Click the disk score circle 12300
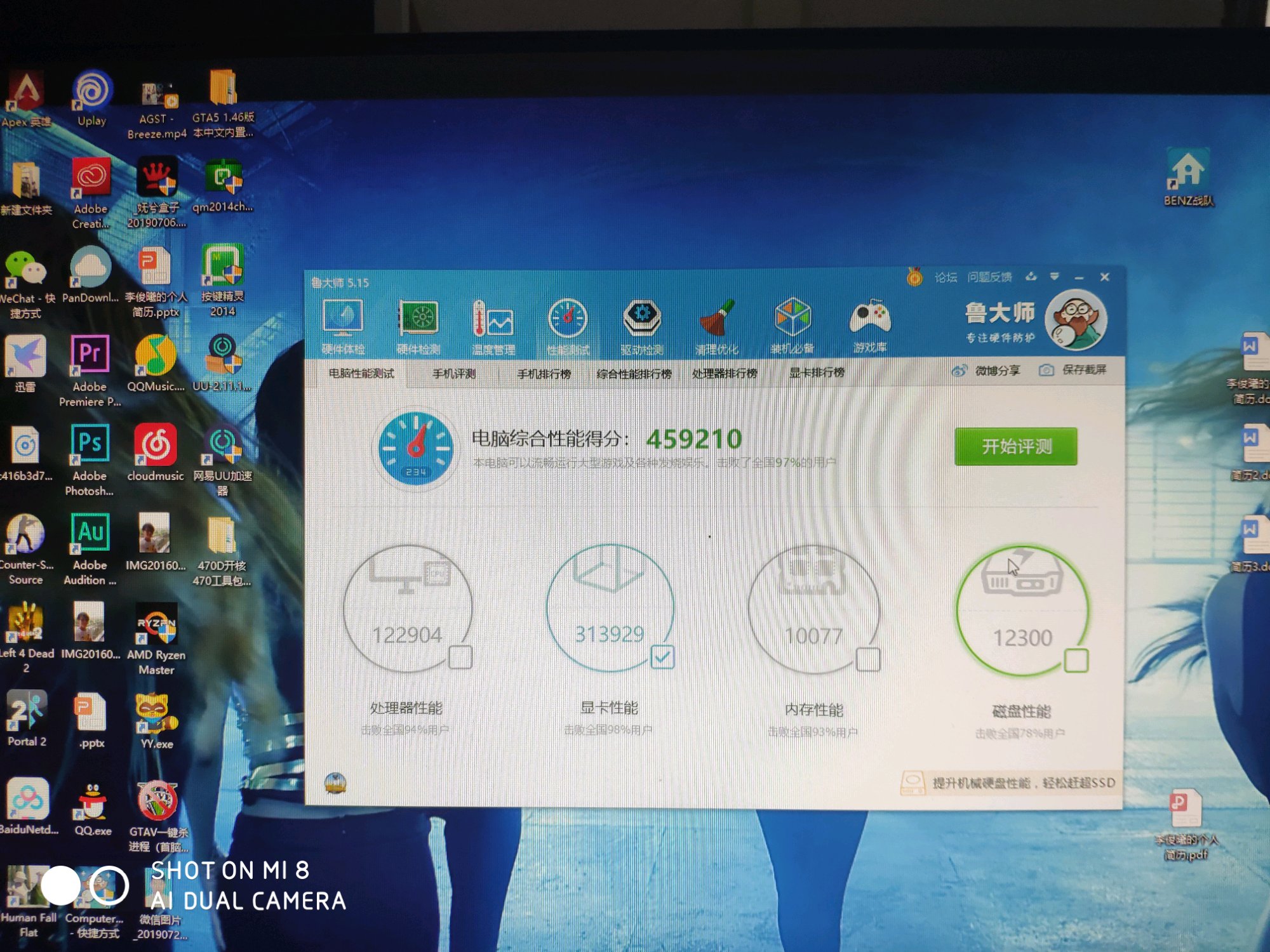The image size is (1270, 952). (1022, 611)
